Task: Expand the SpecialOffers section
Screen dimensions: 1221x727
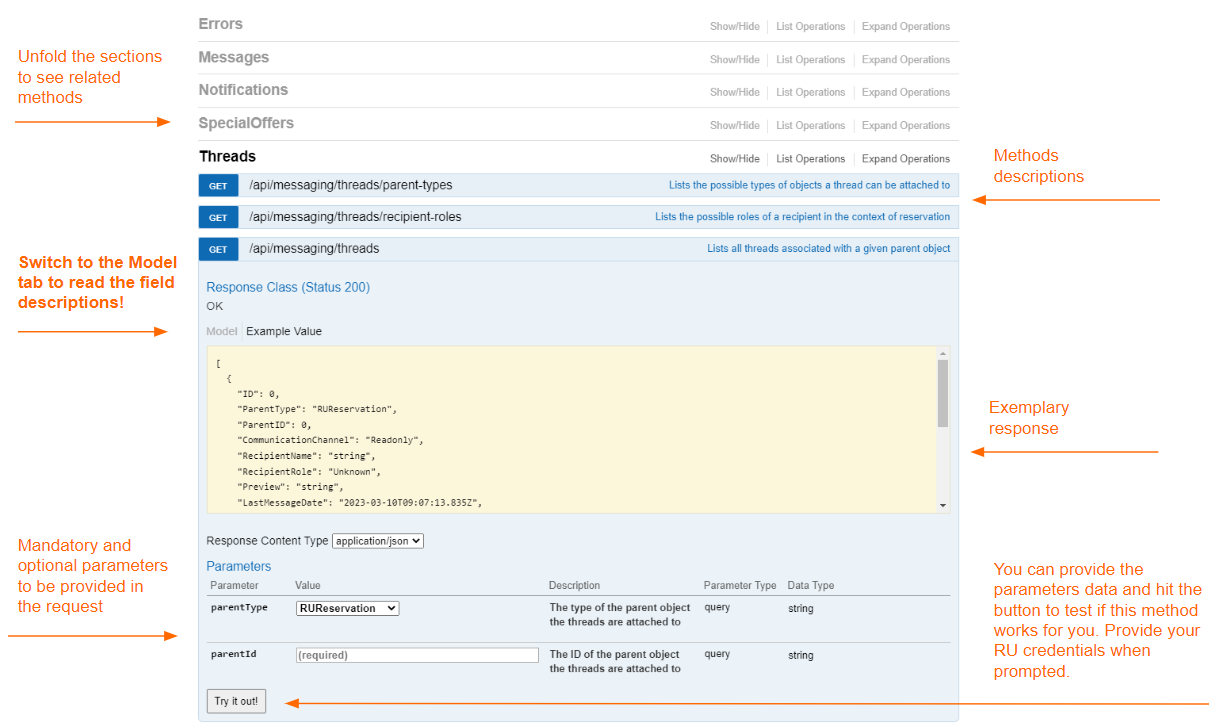Action: [246, 123]
